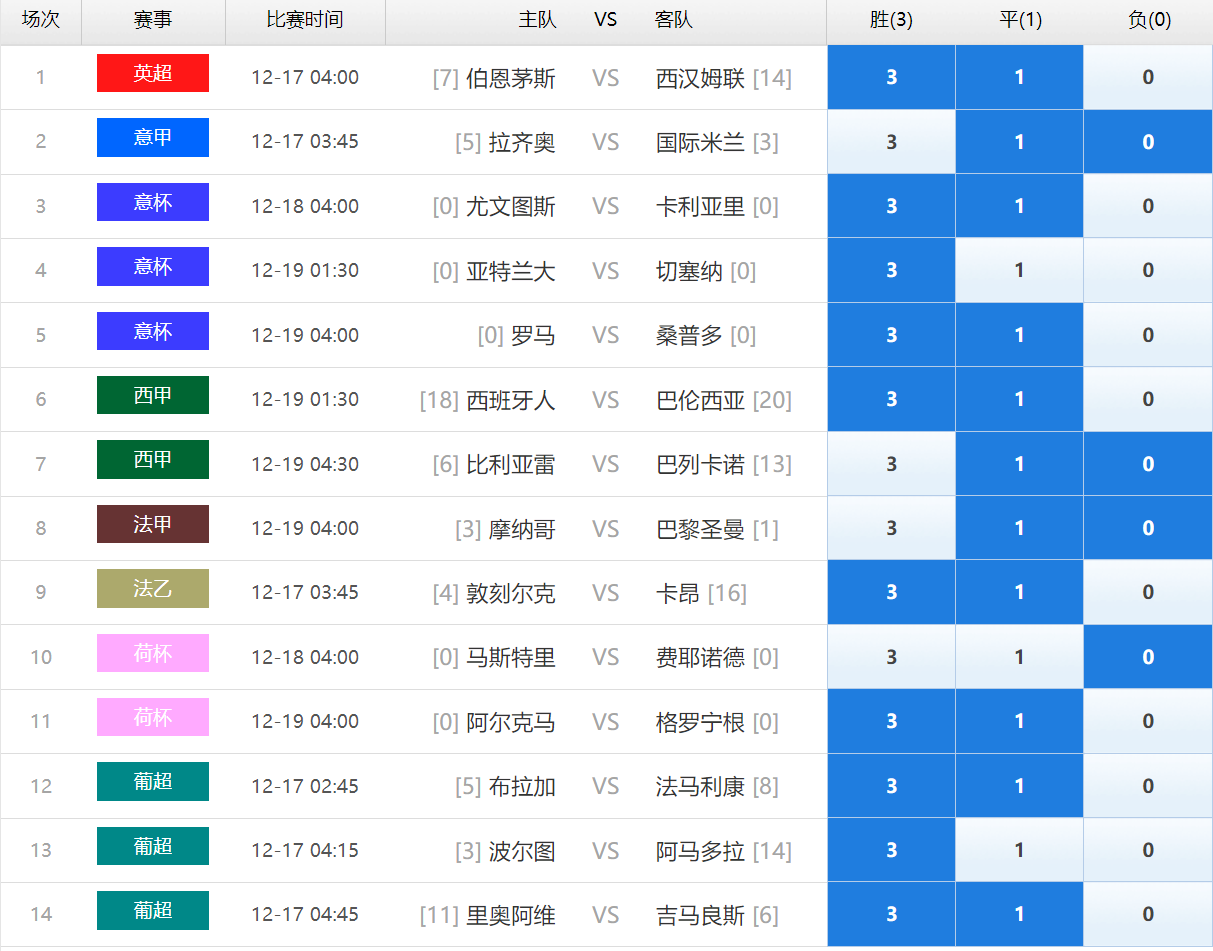Click the 胜(3) column header
The height and width of the screenshot is (951, 1213).
click(891, 20)
